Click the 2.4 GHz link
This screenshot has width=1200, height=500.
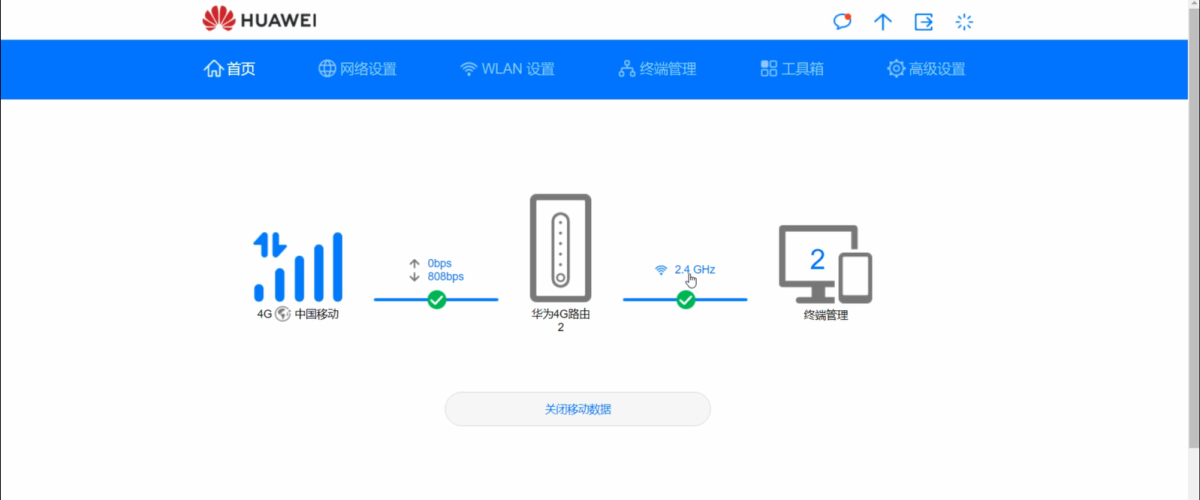695,269
